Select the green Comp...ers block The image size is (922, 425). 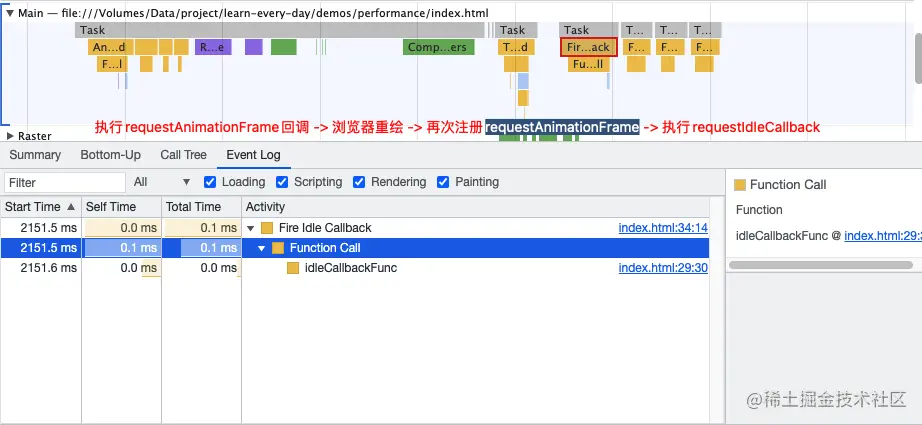[x=439, y=48]
